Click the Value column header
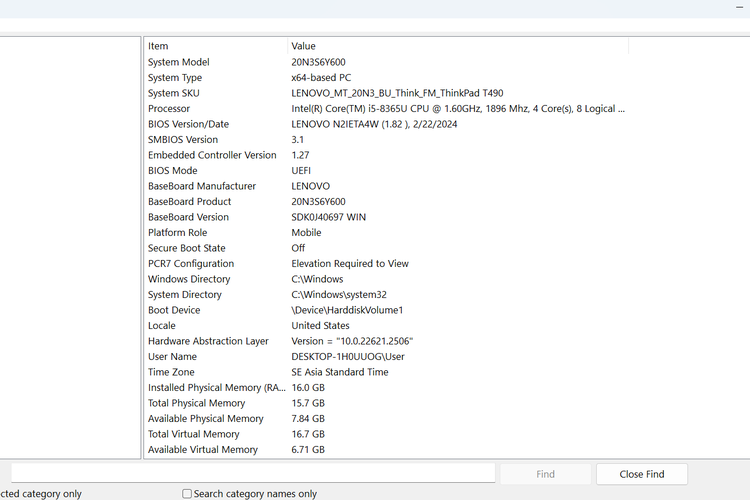The image size is (750, 500). (x=456, y=46)
